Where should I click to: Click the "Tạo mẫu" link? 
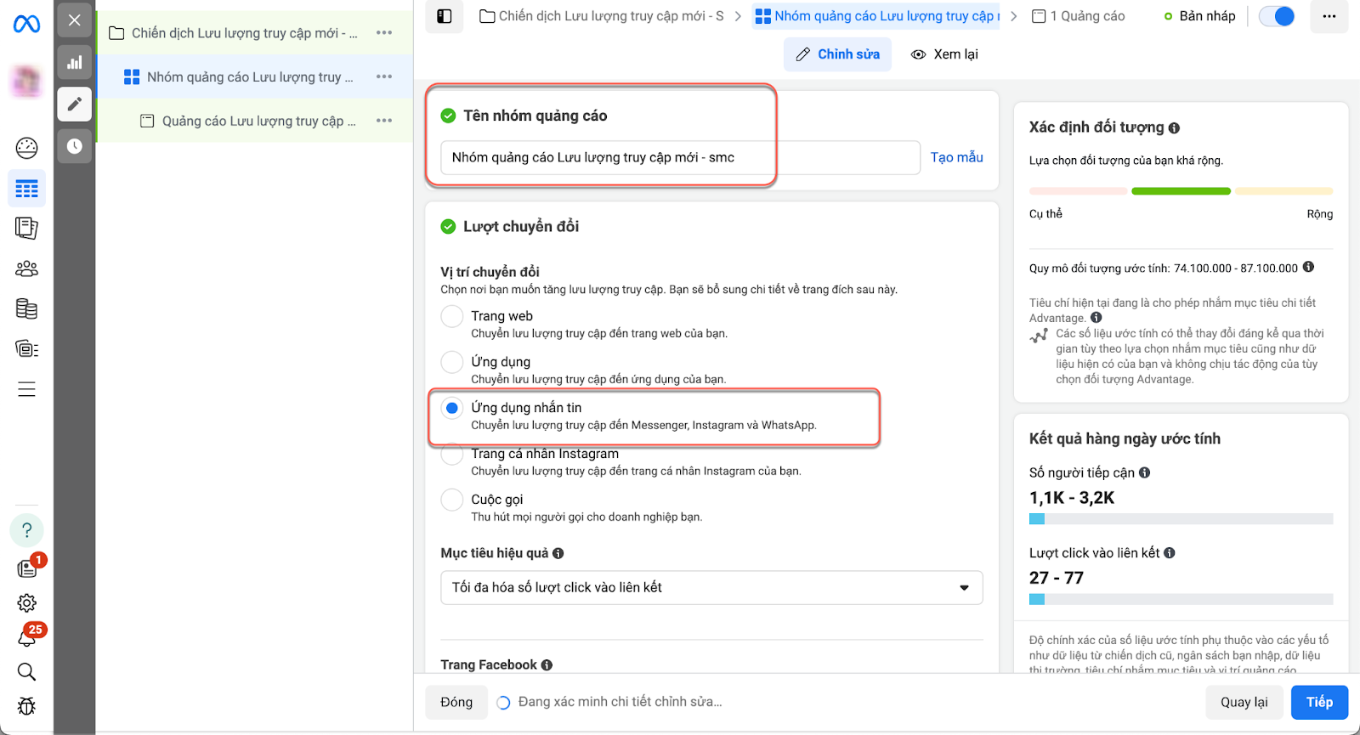[956, 157]
